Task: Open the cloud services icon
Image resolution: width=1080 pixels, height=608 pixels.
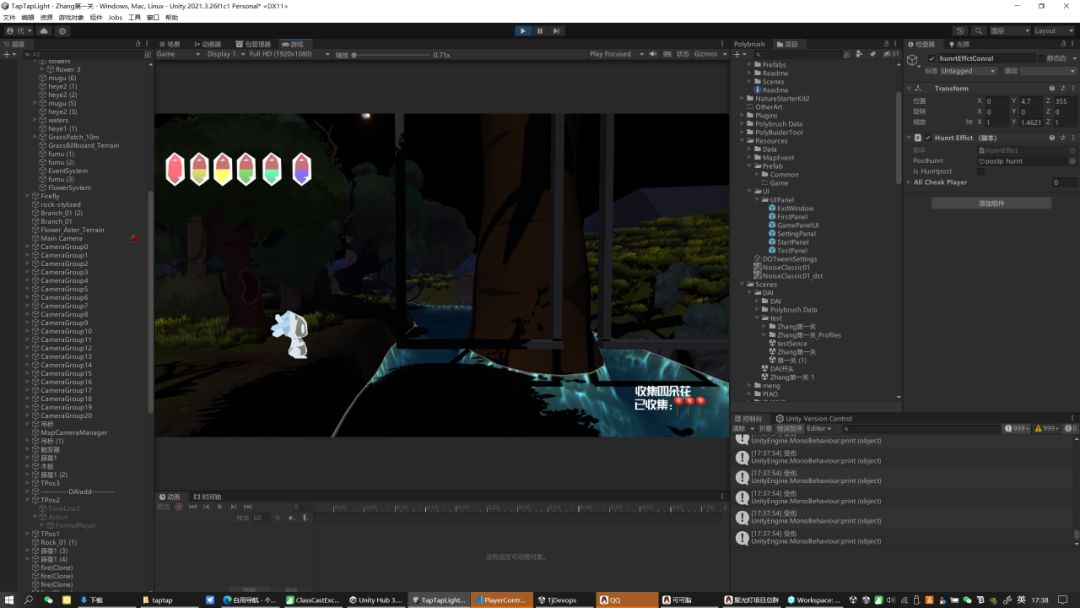Action: click(44, 31)
